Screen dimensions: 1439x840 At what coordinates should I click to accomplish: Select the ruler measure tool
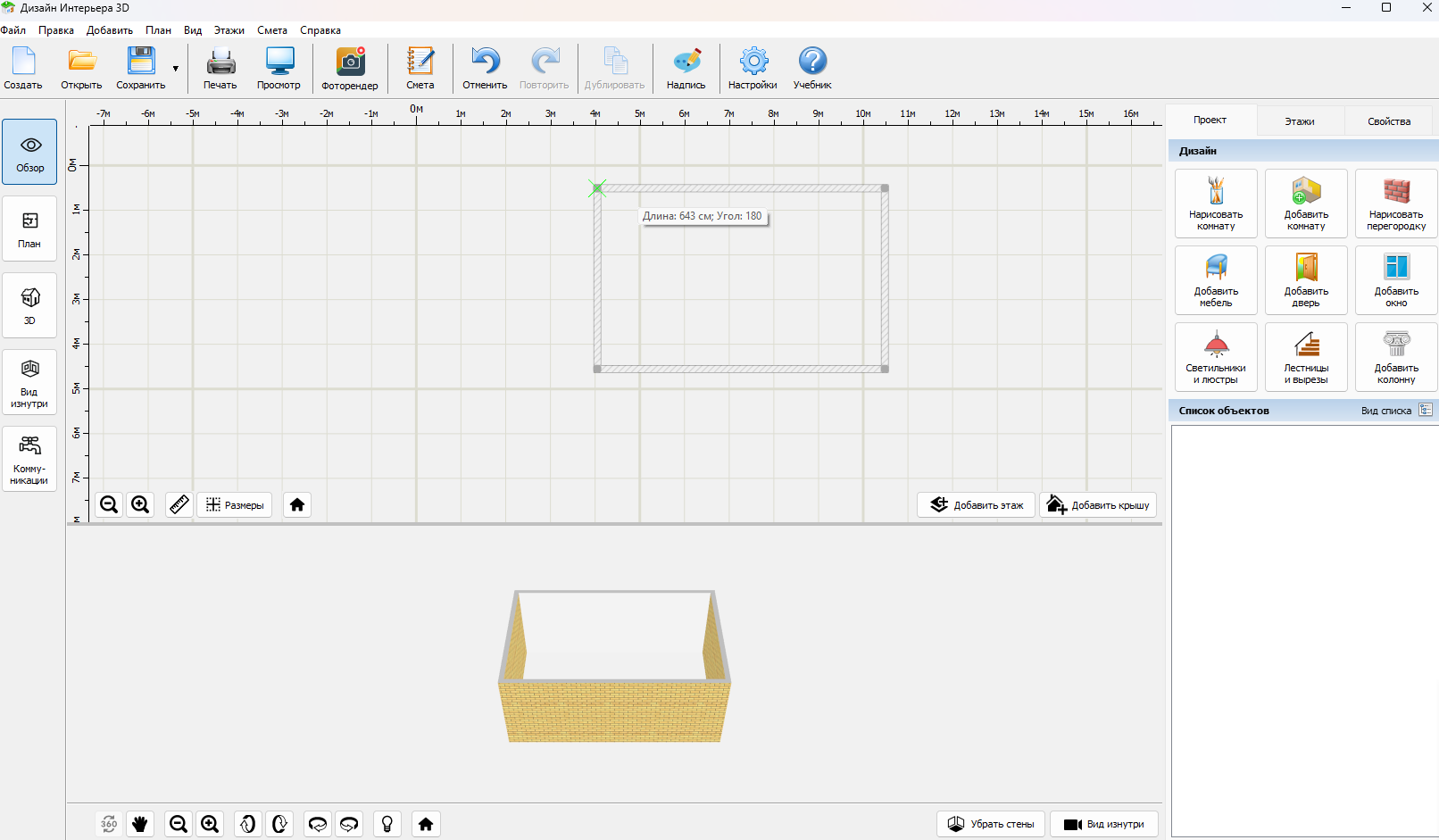point(179,505)
